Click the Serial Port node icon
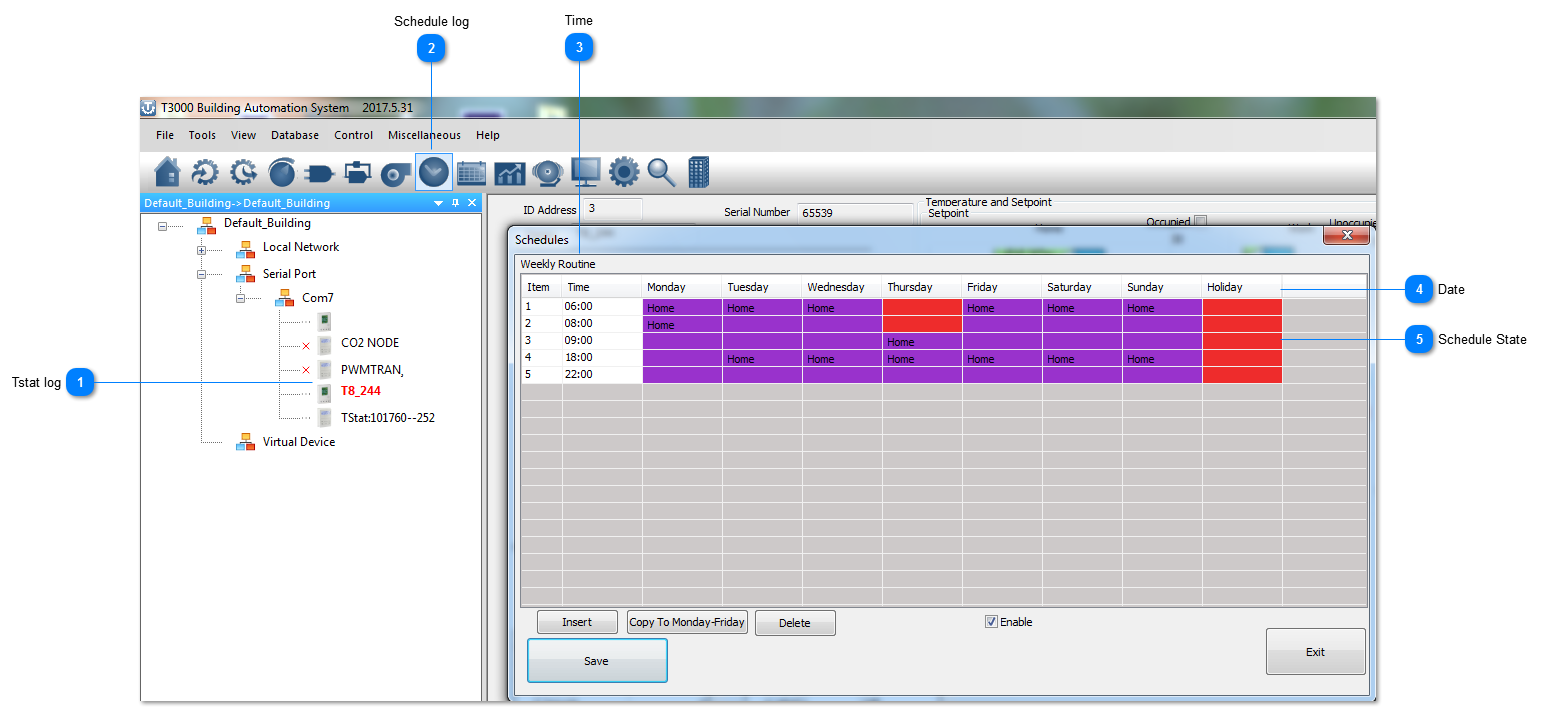The width and height of the screenshot is (1543, 710). [245, 274]
